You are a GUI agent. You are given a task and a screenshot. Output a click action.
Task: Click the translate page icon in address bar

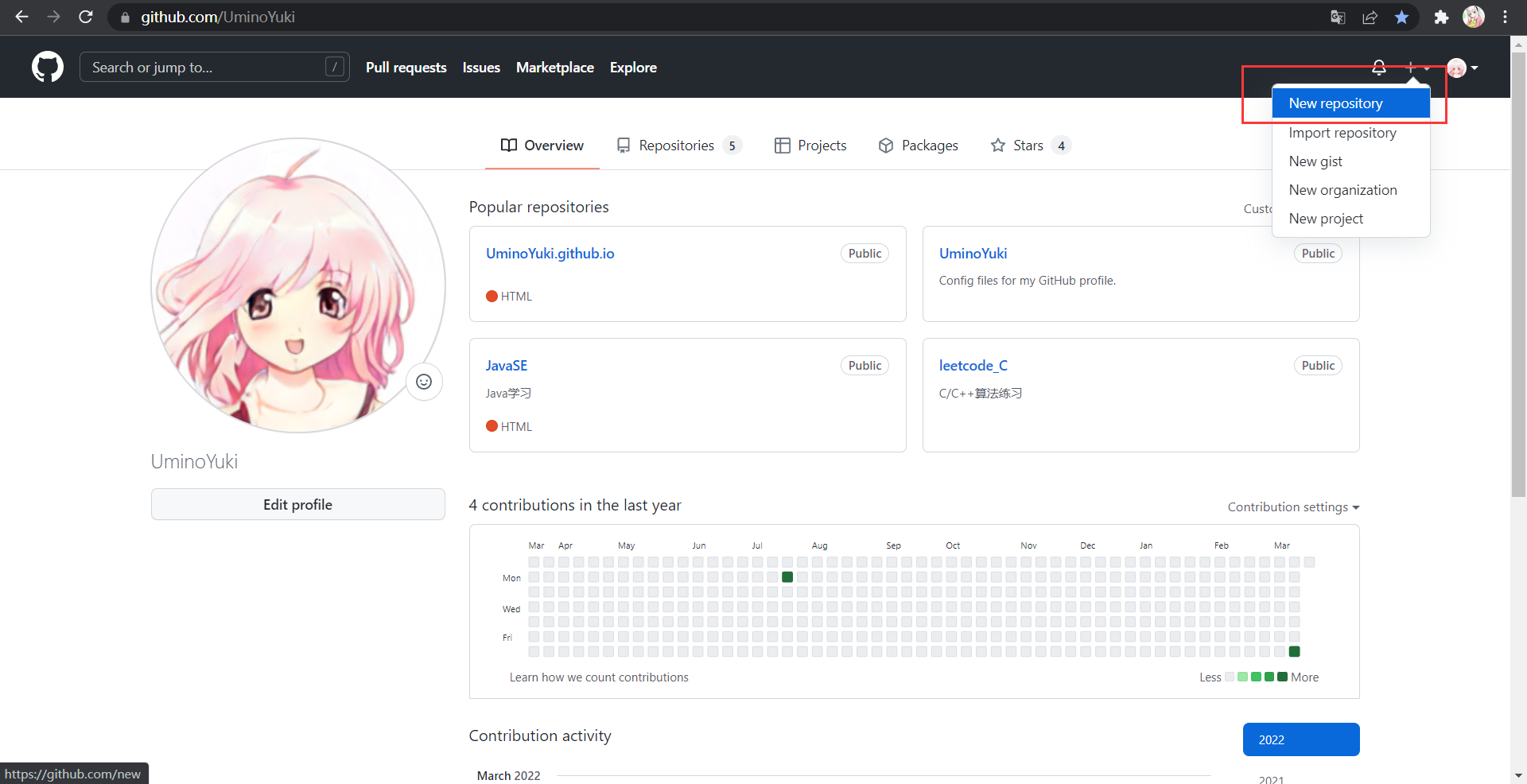click(x=1338, y=17)
